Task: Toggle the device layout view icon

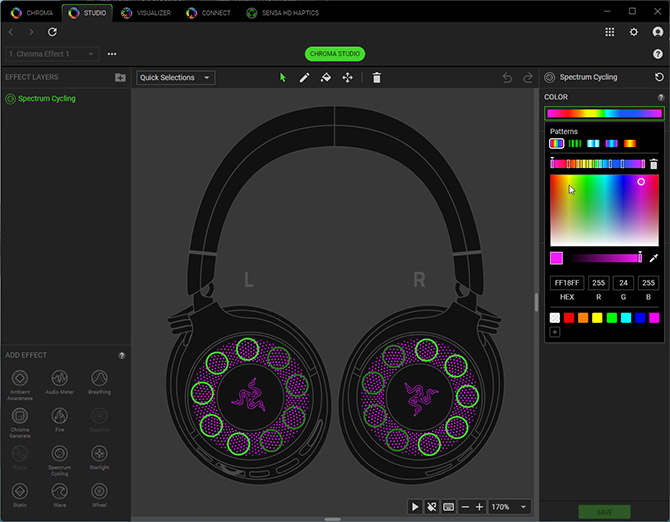Action: [448, 507]
